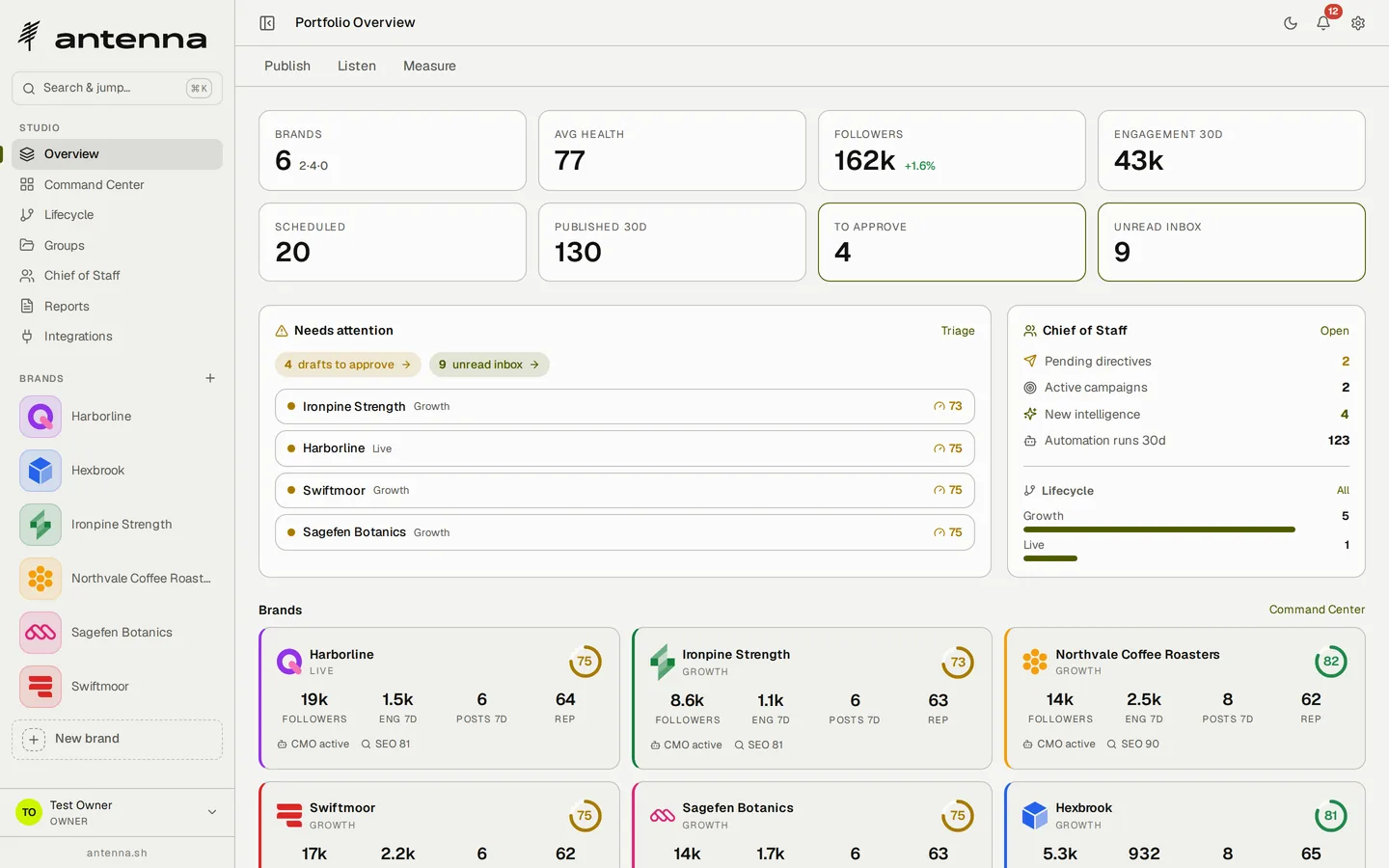Select Northvale Coffee Roasters icon in sidebar
This screenshot has width=1389, height=868.
(41, 579)
